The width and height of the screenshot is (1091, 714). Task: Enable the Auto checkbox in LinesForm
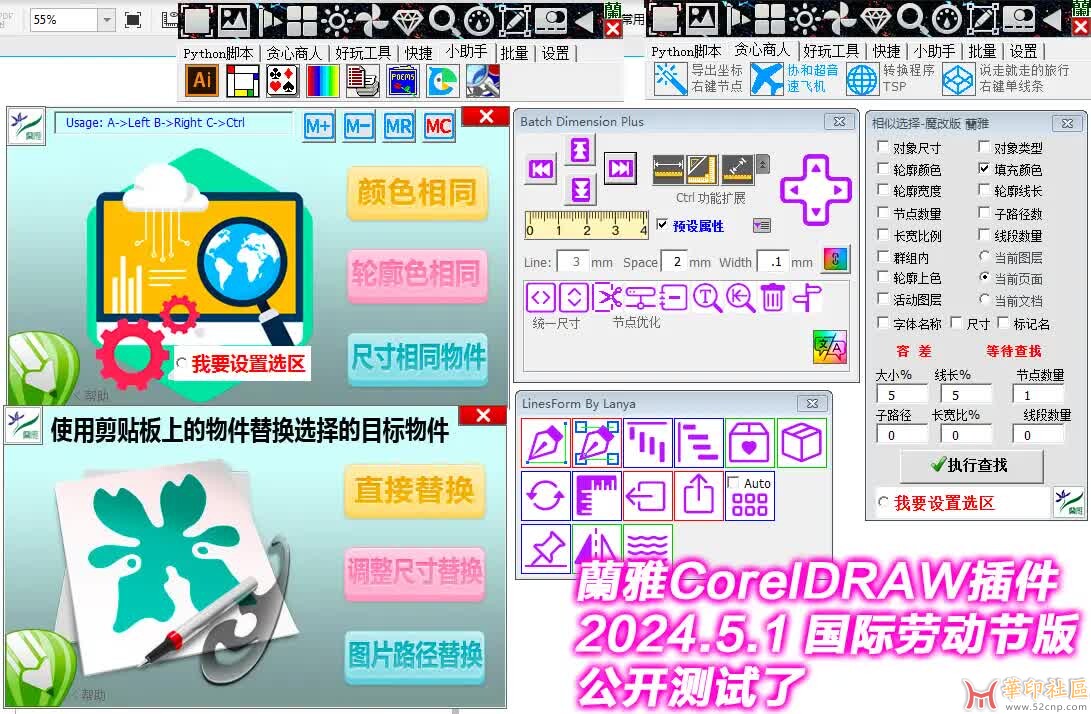[x=733, y=482]
